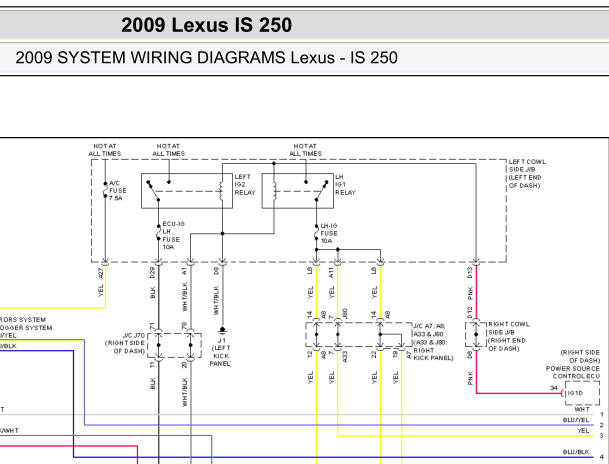Click pin number "34" next to IG1D
Image resolution: width=609 pixels, height=464 pixels.
(x=554, y=388)
